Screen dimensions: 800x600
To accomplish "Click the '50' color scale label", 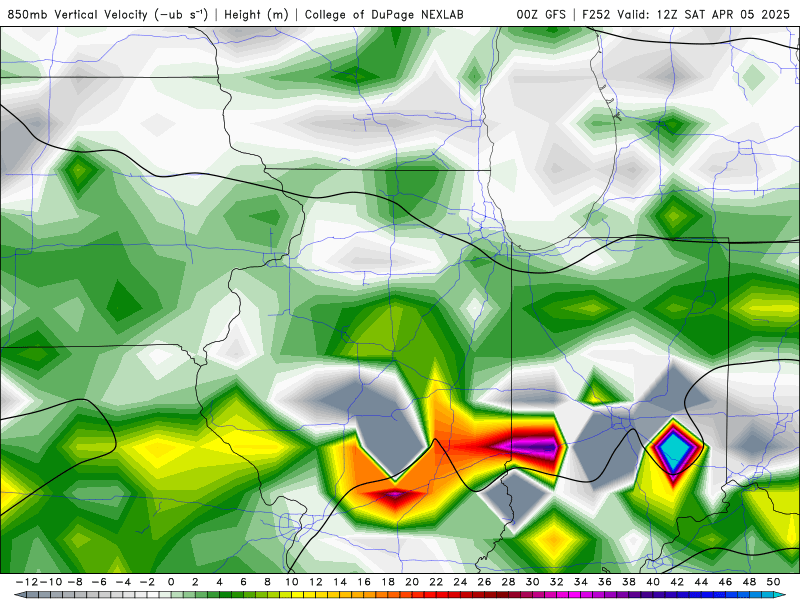I will click(773, 582).
